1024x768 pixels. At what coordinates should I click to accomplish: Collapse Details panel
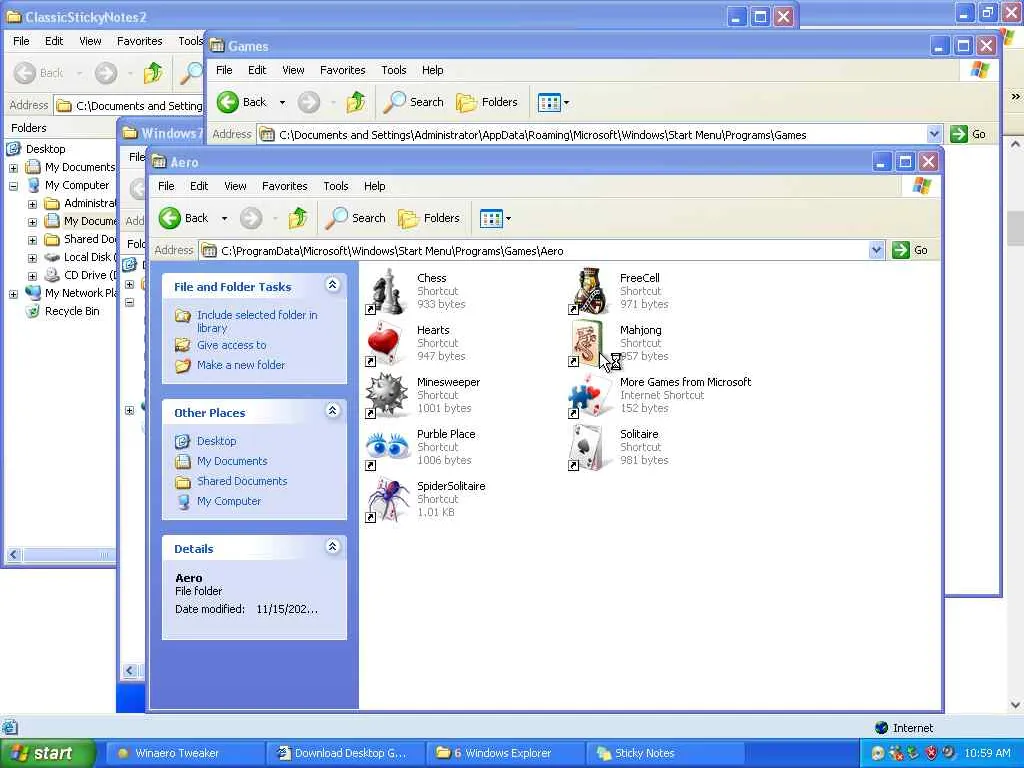click(x=332, y=547)
